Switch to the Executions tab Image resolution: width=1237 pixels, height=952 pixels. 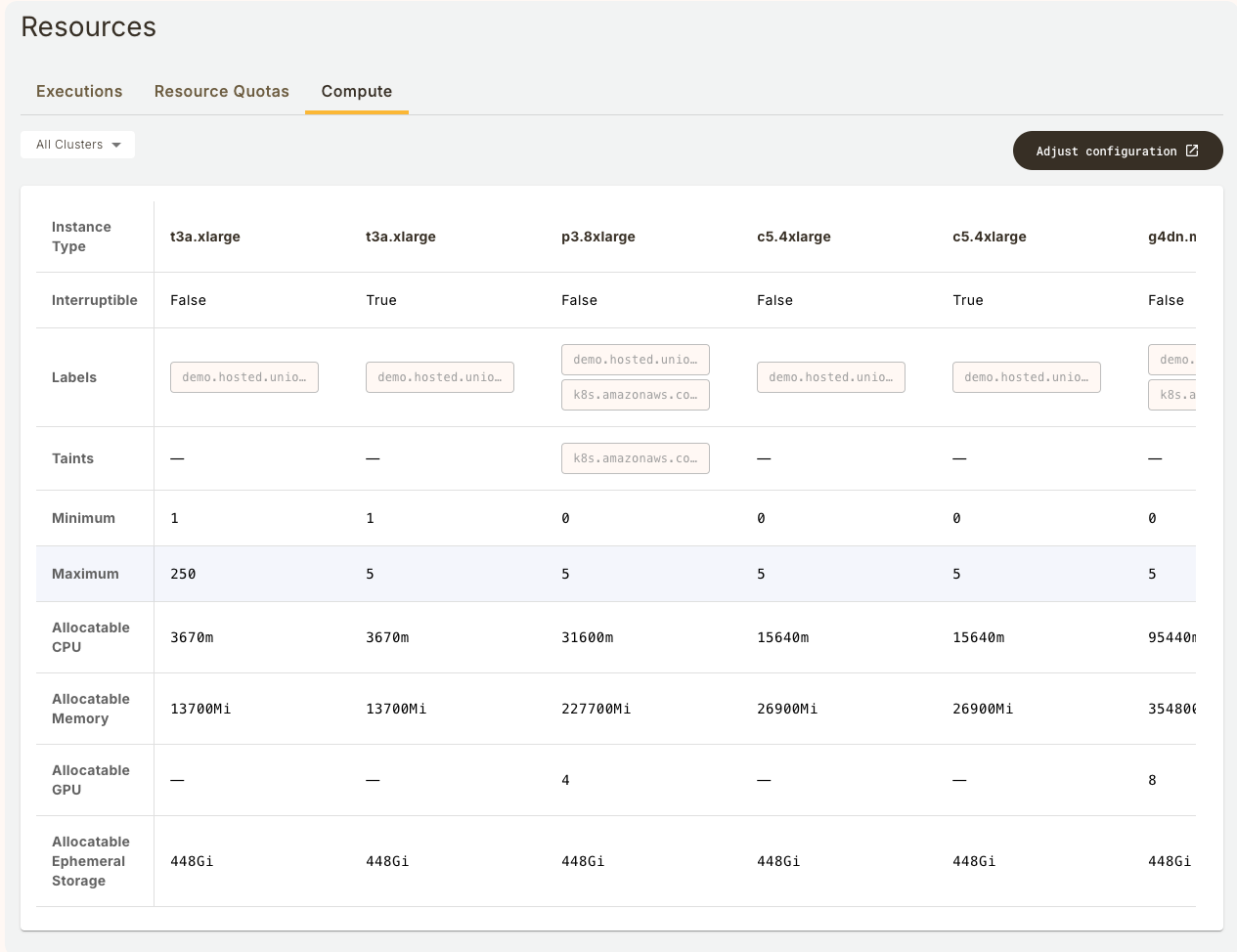(79, 91)
